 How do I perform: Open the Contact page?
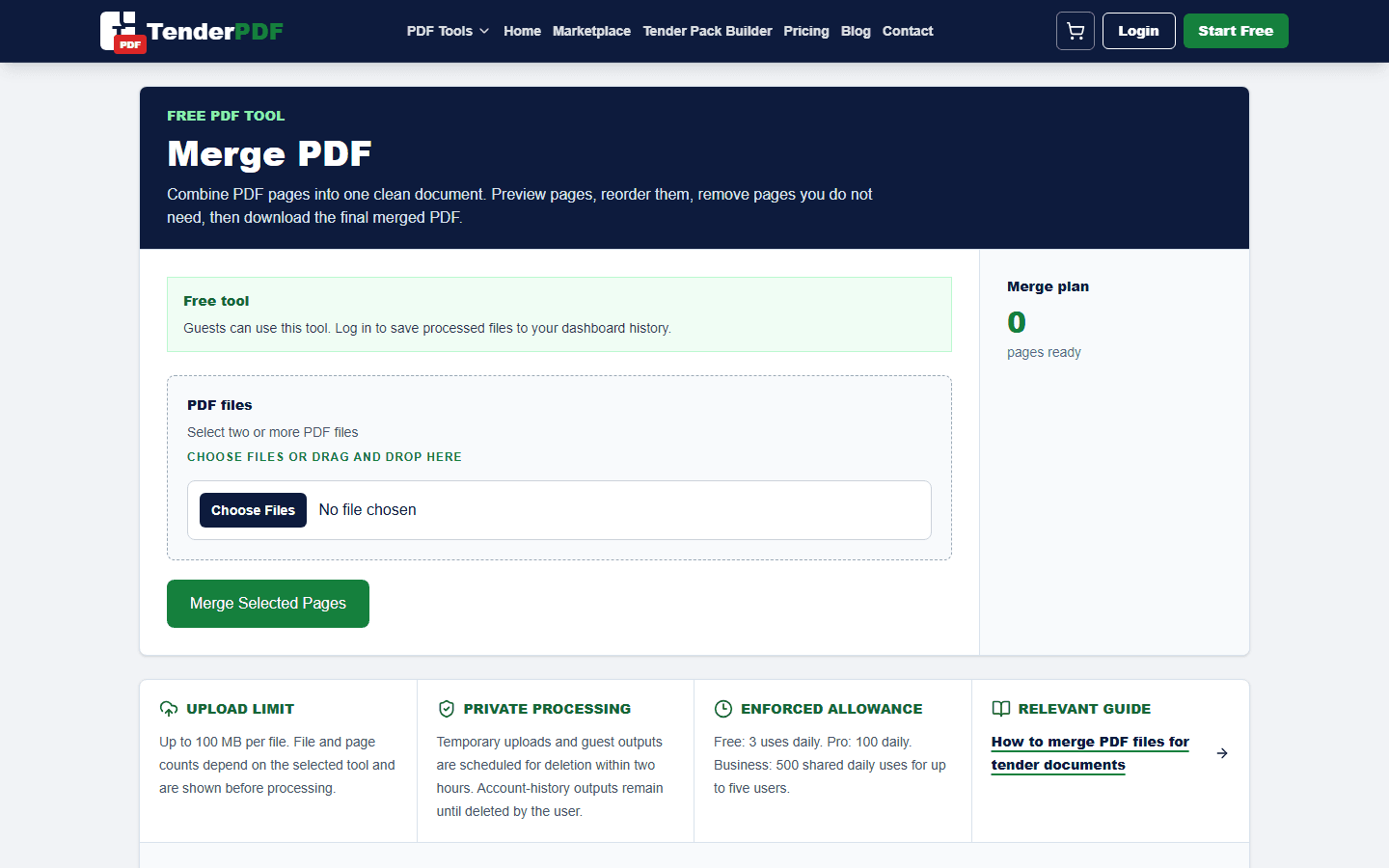click(x=908, y=31)
